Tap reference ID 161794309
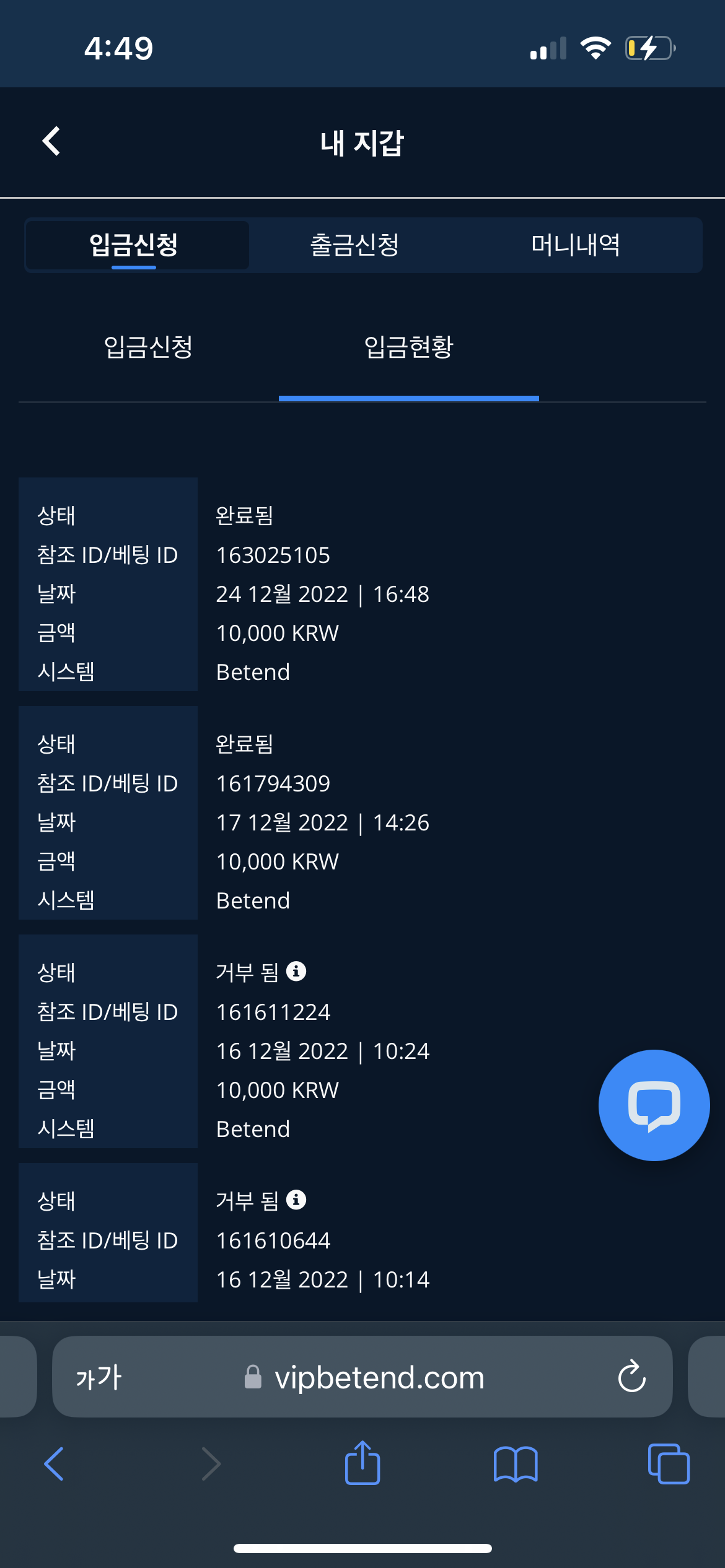Image resolution: width=725 pixels, height=1568 pixels. 273,783
